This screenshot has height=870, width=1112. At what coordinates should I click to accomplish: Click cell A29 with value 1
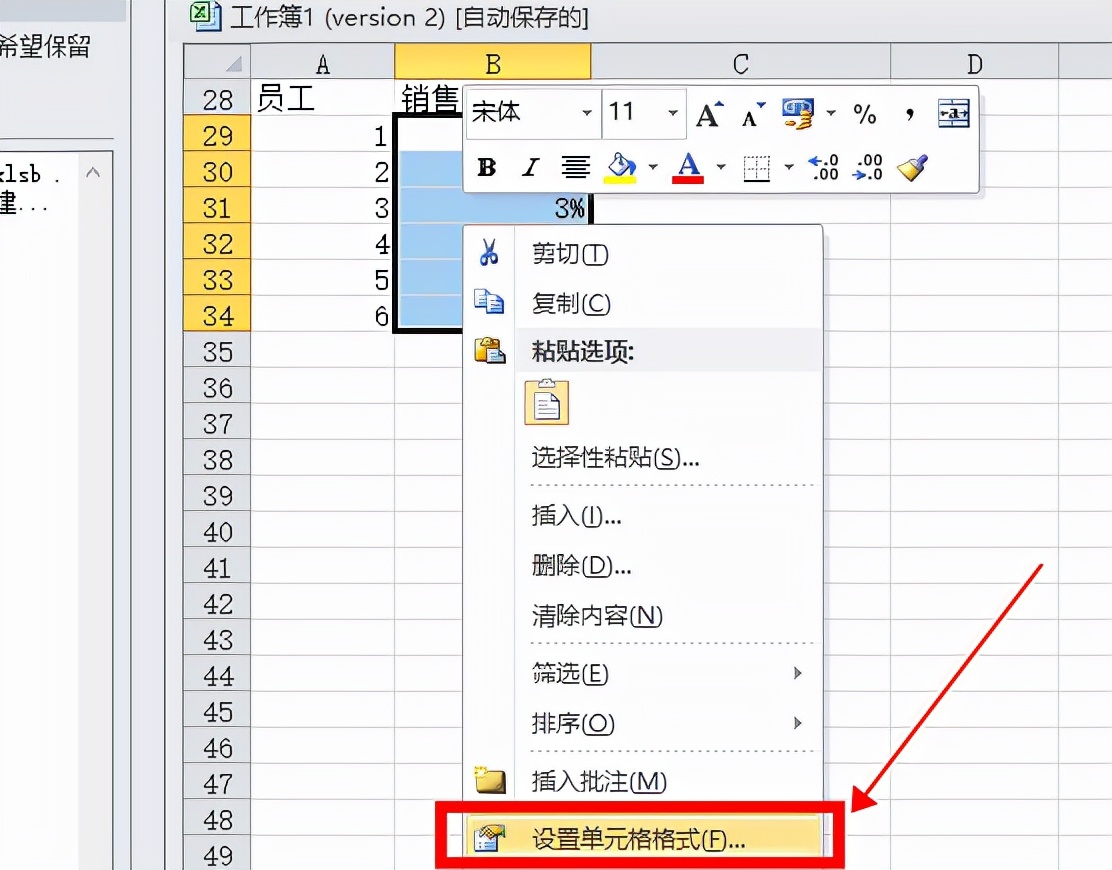pos(323,135)
